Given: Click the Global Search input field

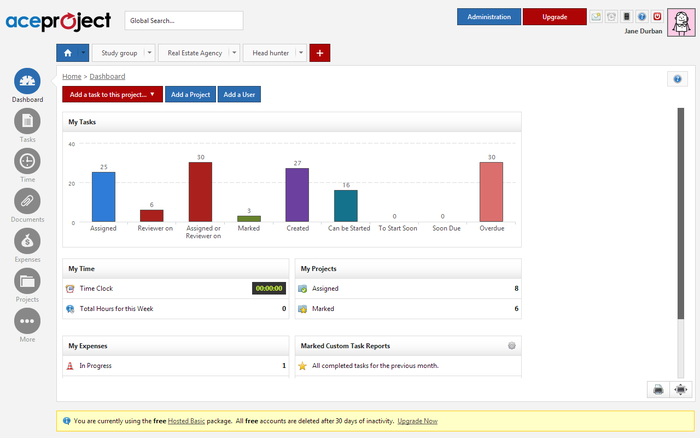Looking at the screenshot, I should (184, 20).
